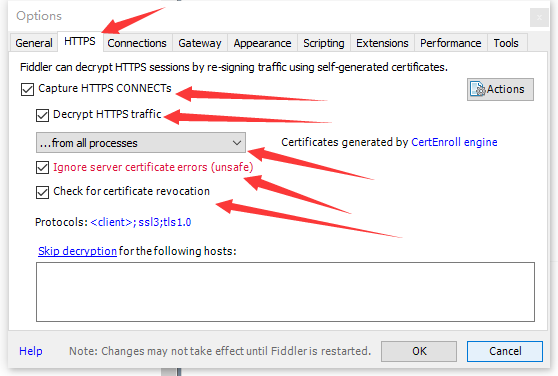Open the Performance tab
Viewport: 558px width, 376px height.
(x=451, y=43)
